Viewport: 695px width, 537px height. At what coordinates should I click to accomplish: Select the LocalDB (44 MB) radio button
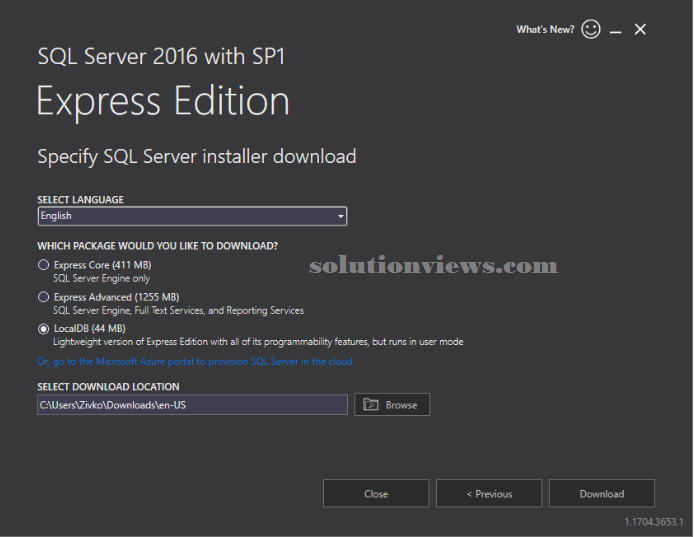pos(43,329)
